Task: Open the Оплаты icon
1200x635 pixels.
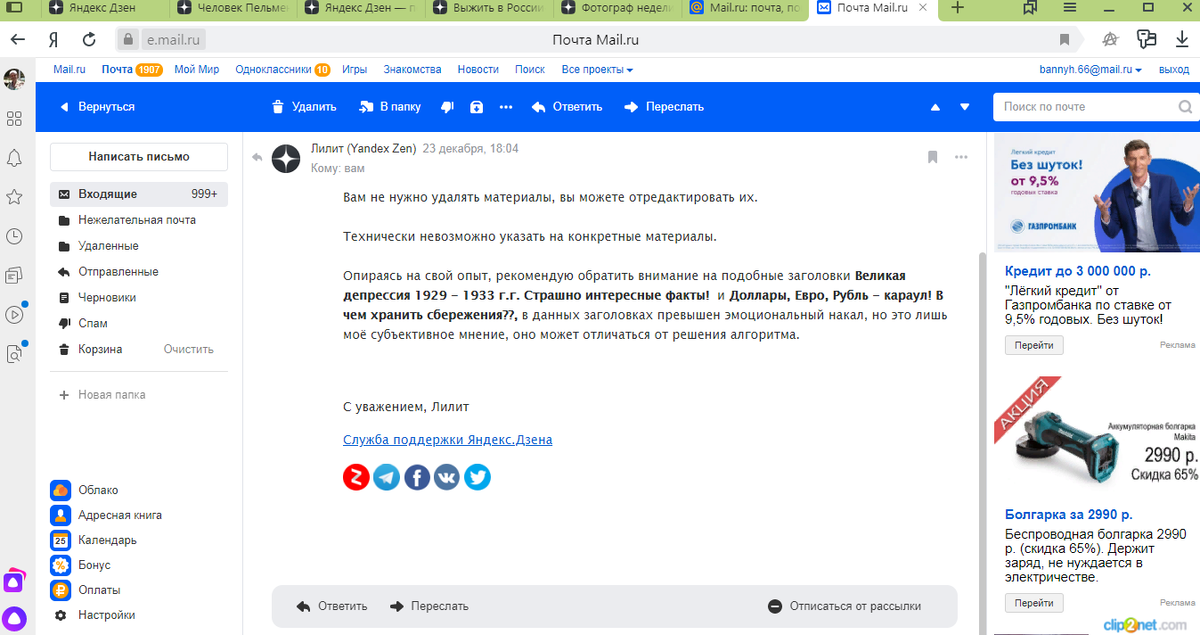Action: 60,590
